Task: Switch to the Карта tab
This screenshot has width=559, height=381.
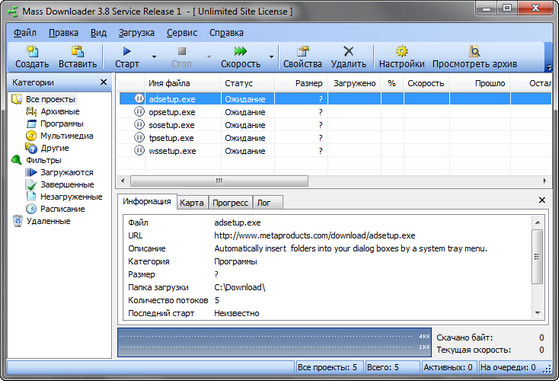Action: pyautogui.click(x=192, y=203)
